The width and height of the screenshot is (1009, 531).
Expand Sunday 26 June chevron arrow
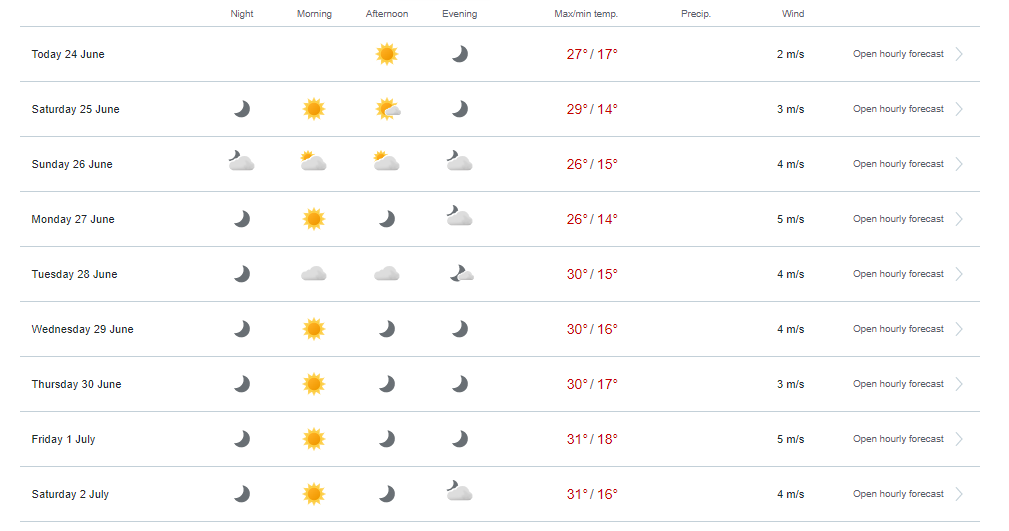(x=959, y=164)
